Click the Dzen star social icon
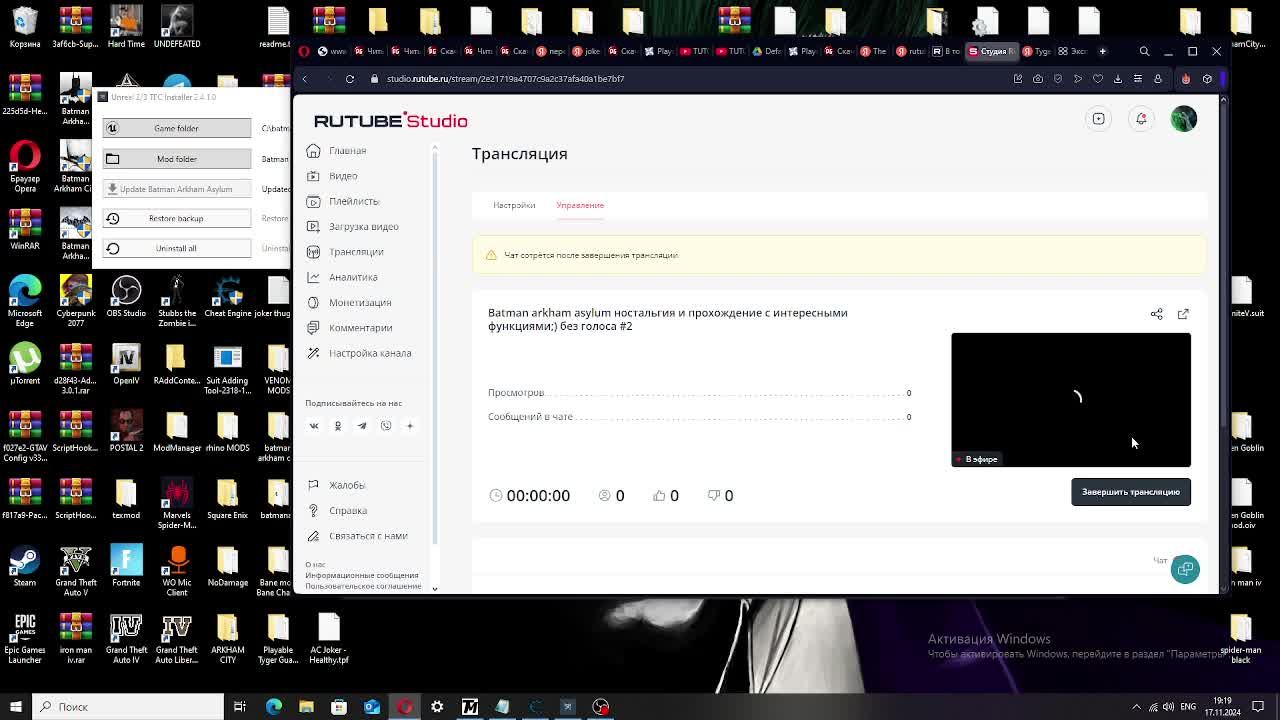This screenshot has height=720, width=1280. 410,426
